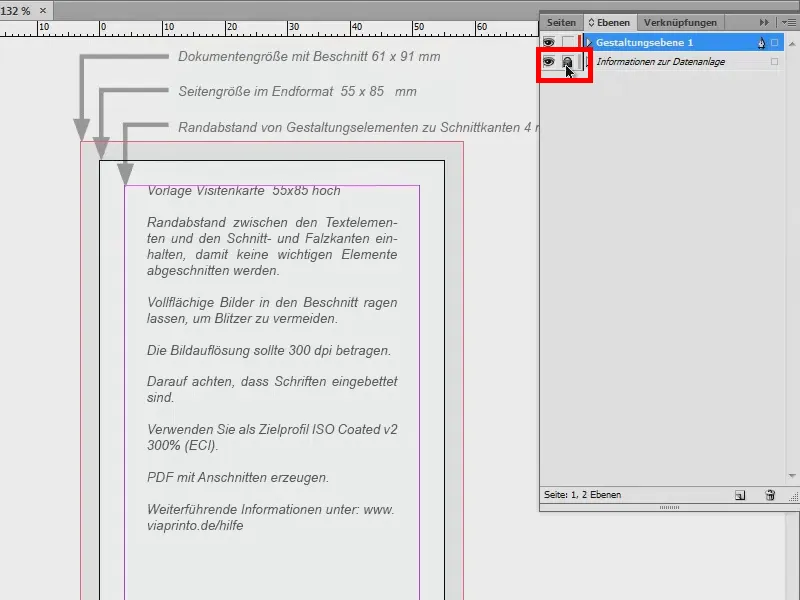800x600 pixels.
Task: Expand the Informationen zur Datenanlage layer
Action: [x=589, y=62]
